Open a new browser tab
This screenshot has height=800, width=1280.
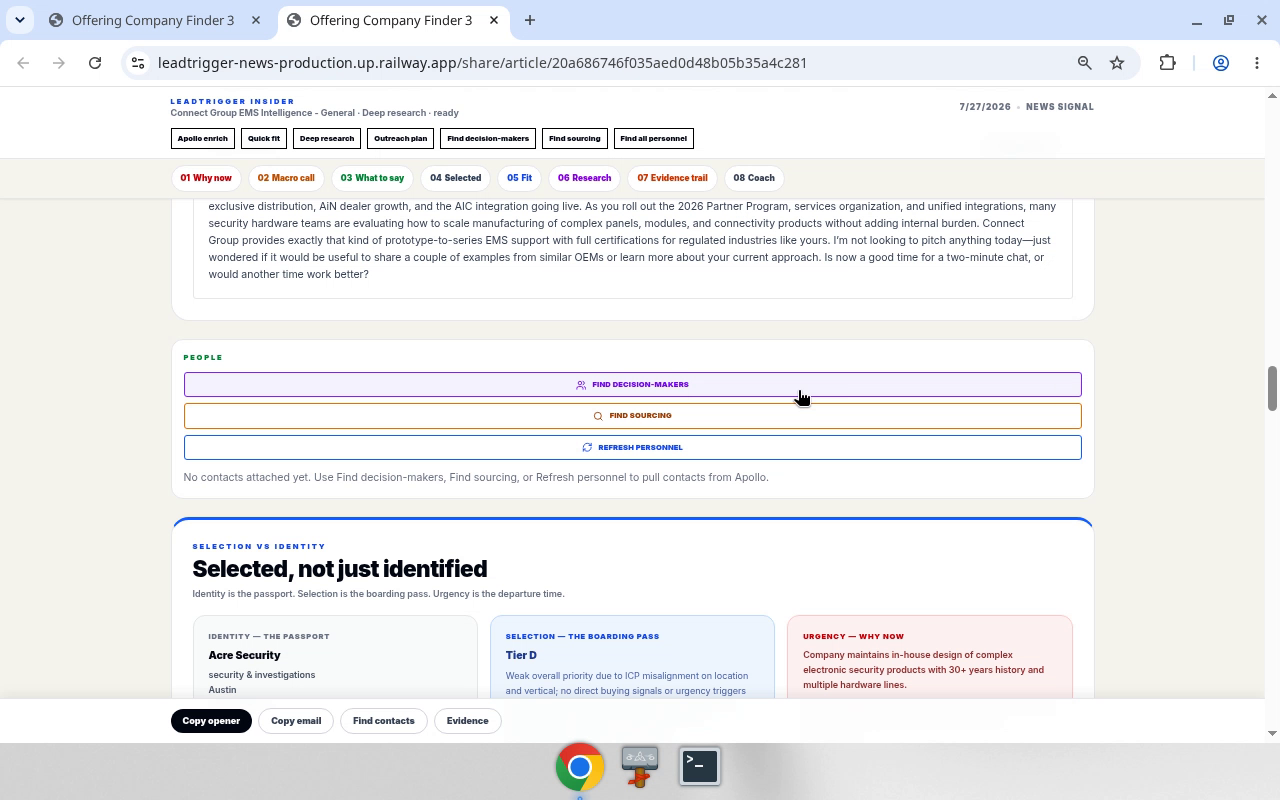point(530,20)
